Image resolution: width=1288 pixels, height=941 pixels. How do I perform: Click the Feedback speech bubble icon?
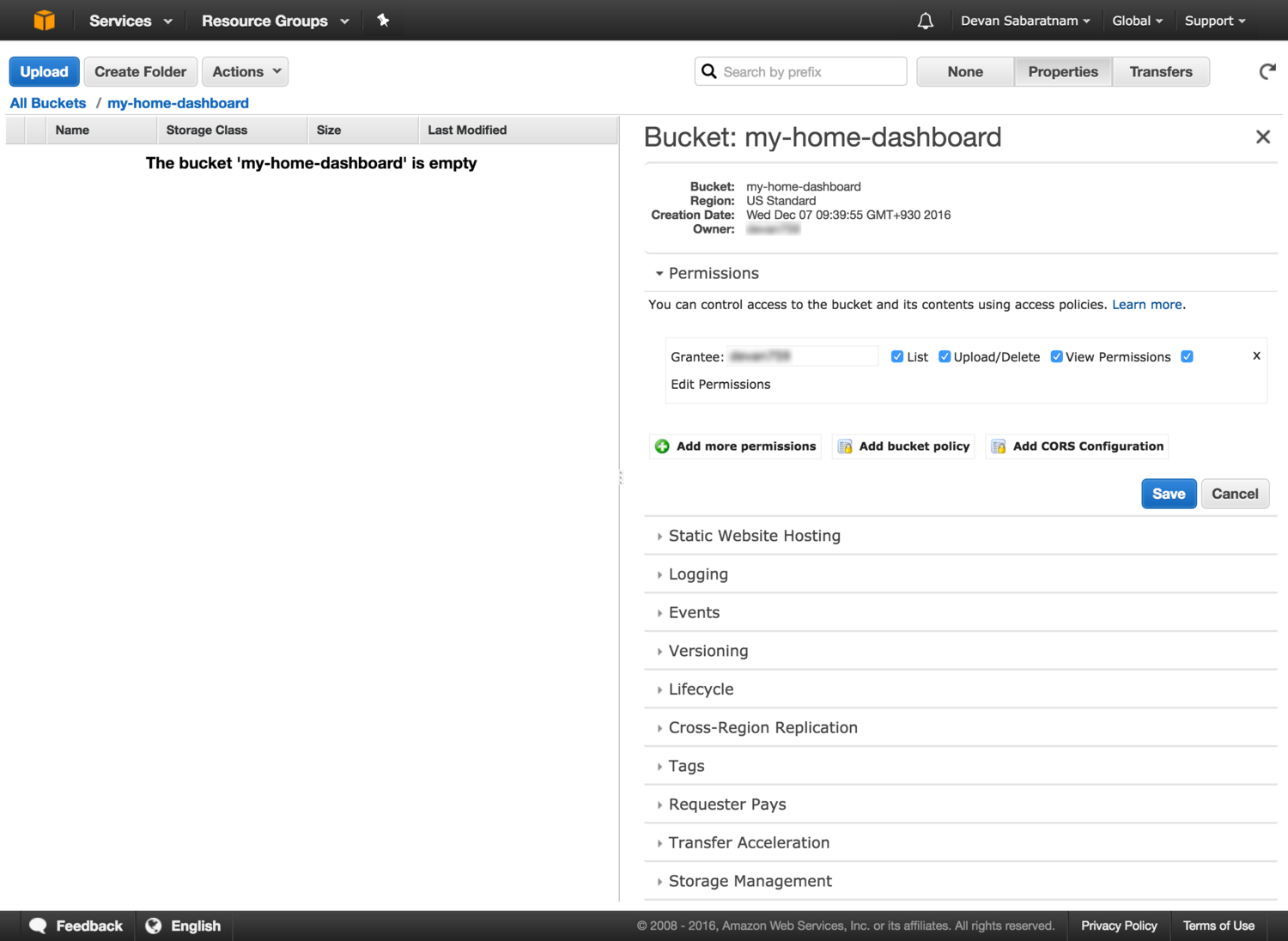point(38,926)
